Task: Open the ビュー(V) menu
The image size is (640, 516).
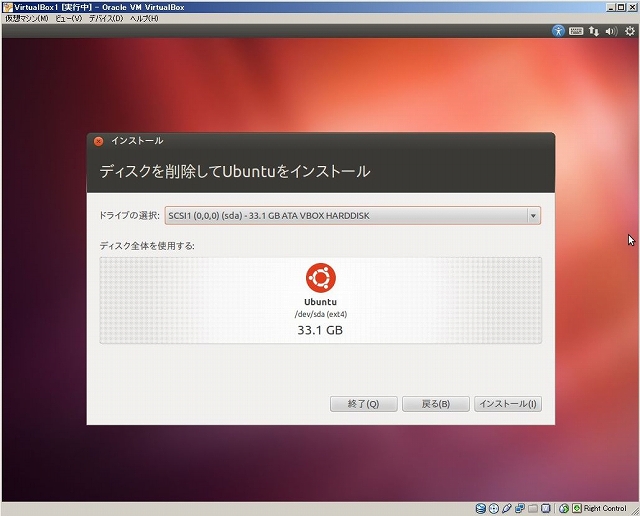Action: pyautogui.click(x=69, y=19)
